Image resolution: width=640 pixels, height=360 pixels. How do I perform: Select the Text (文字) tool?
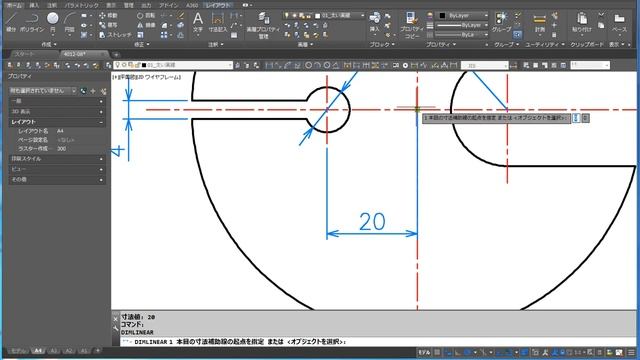tap(198, 22)
